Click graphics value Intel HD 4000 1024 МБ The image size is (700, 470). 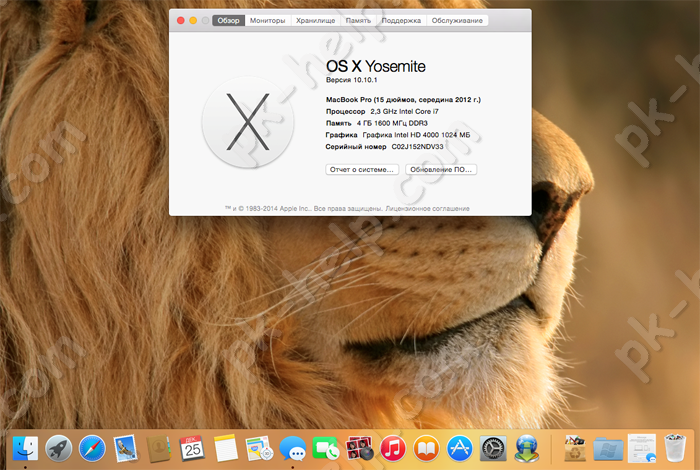[x=416, y=135]
